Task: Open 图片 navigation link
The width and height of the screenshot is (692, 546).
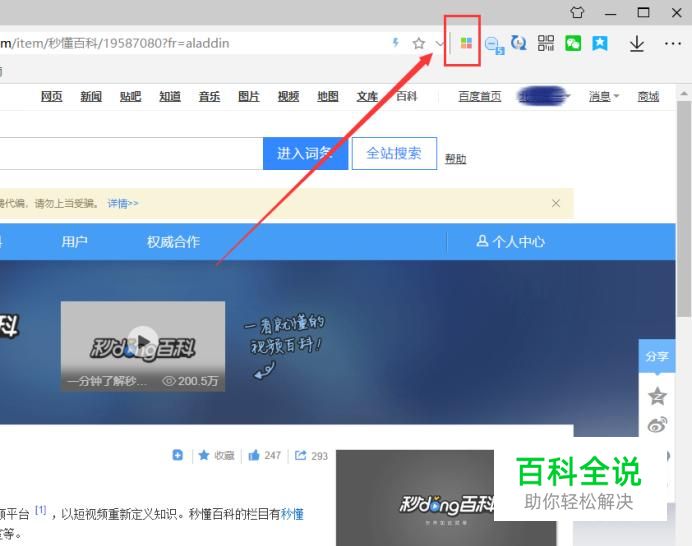Action: tap(249, 96)
